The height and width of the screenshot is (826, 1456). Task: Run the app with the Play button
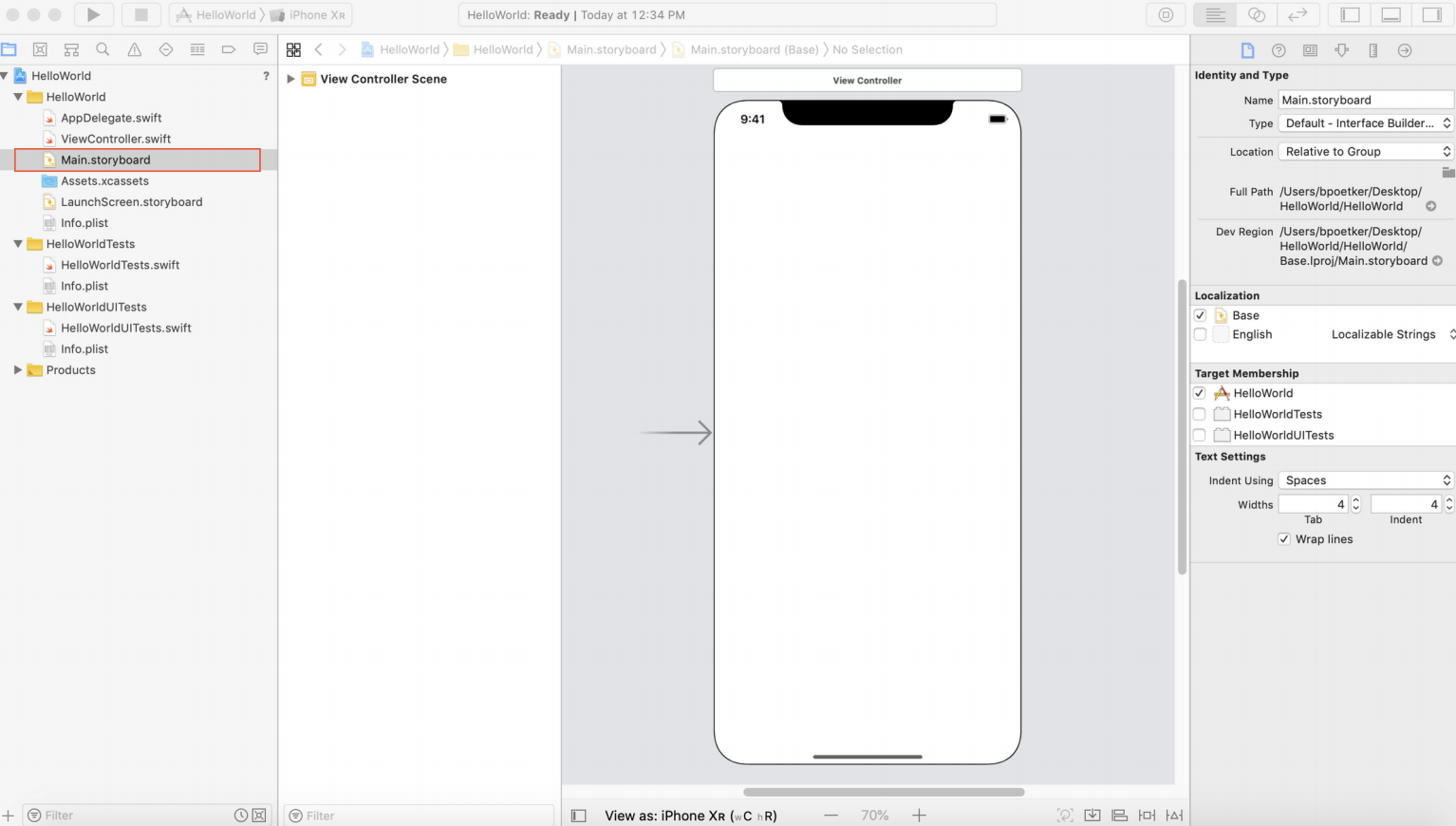click(93, 14)
